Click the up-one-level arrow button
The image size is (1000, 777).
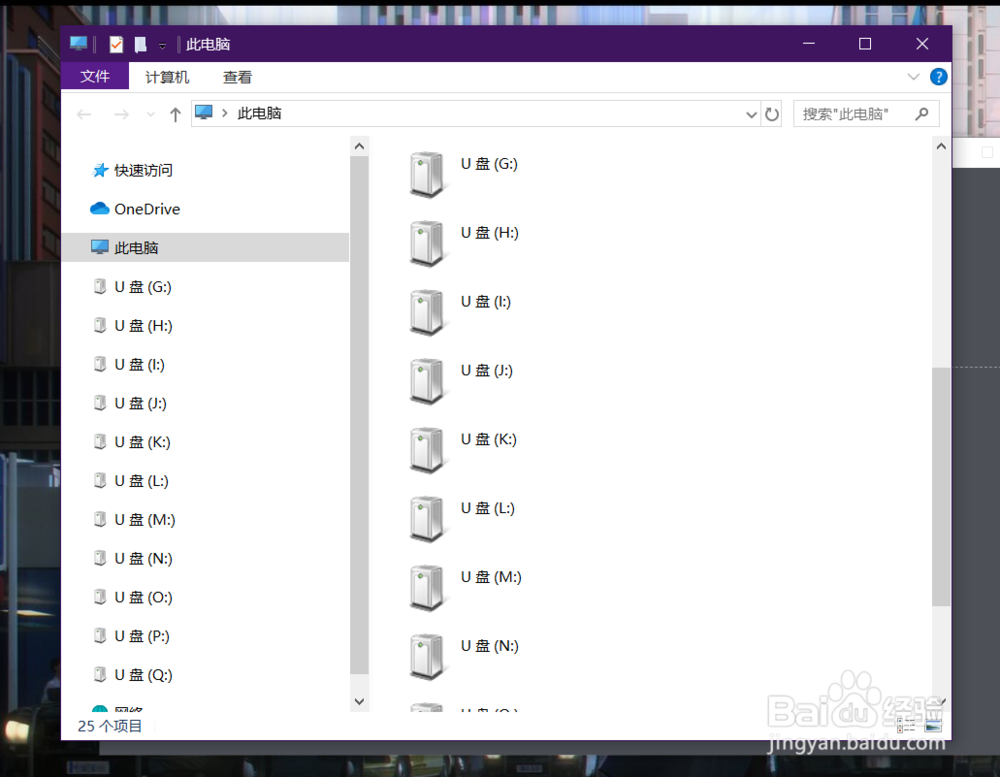pos(175,114)
